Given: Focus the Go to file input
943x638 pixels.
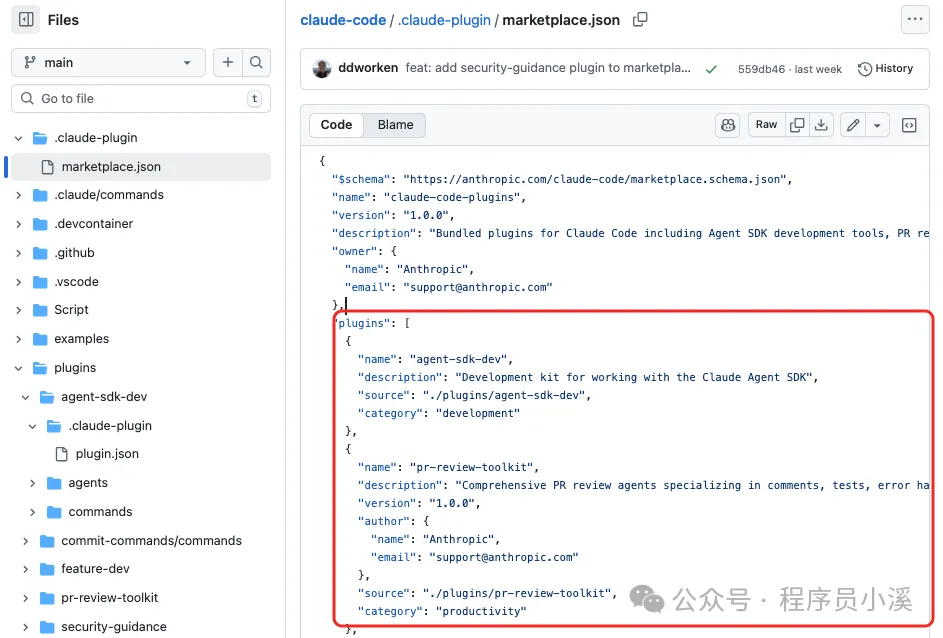Looking at the screenshot, I should (141, 99).
